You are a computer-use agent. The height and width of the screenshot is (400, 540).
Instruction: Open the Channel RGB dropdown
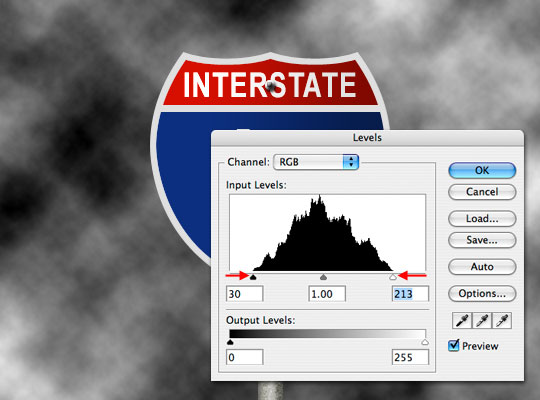316,162
